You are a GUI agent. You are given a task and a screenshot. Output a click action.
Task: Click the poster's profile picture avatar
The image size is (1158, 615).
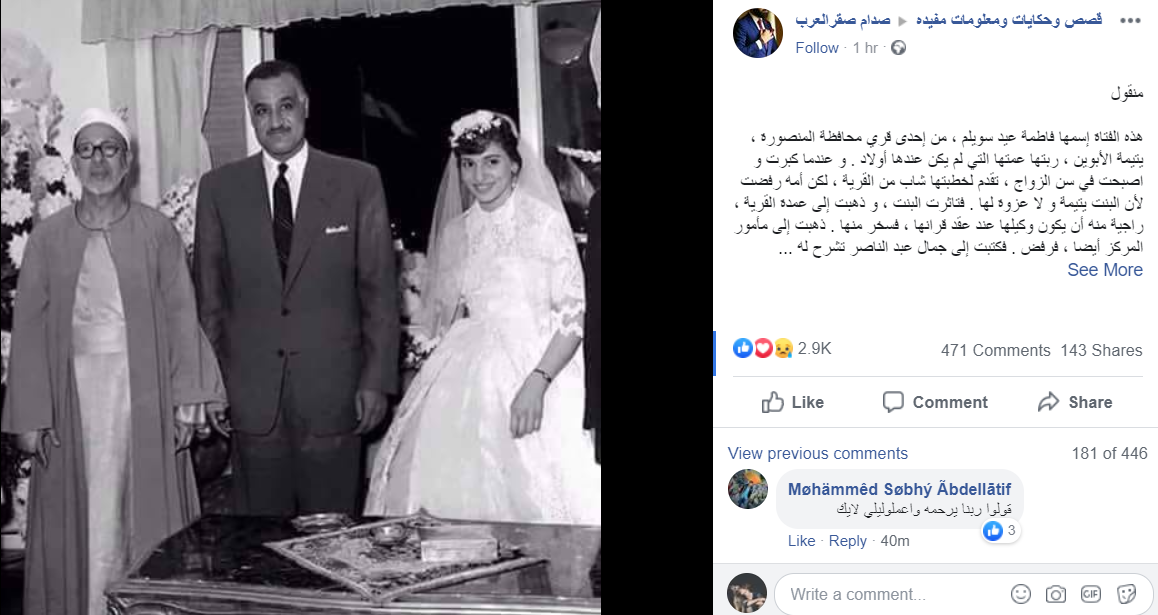pyautogui.click(x=758, y=33)
